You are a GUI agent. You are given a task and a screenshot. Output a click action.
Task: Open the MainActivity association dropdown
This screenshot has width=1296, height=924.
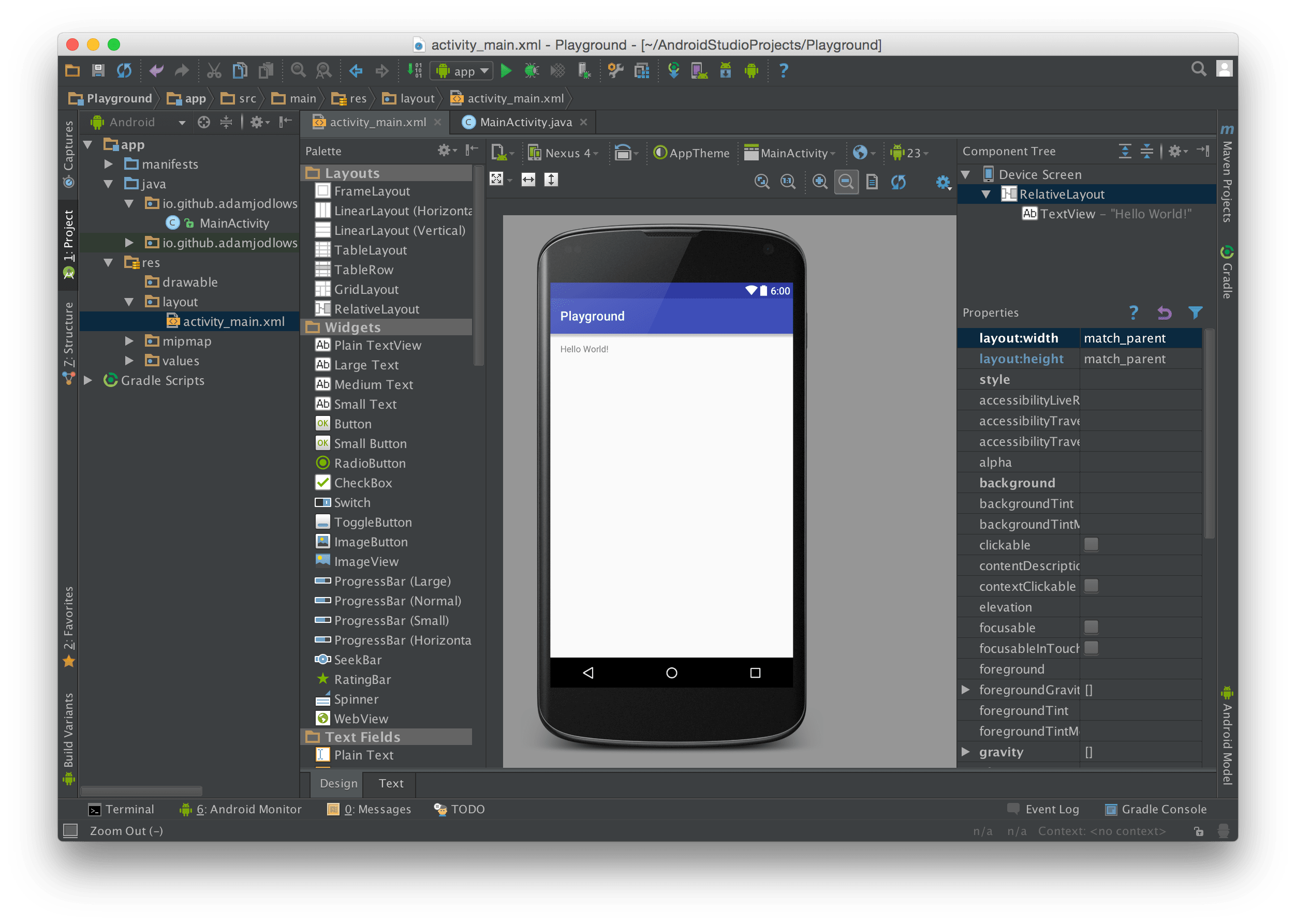790,153
